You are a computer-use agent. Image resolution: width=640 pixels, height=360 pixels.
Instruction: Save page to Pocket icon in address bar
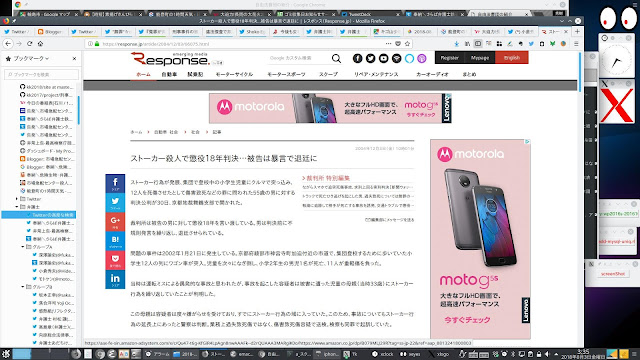pos(398,44)
